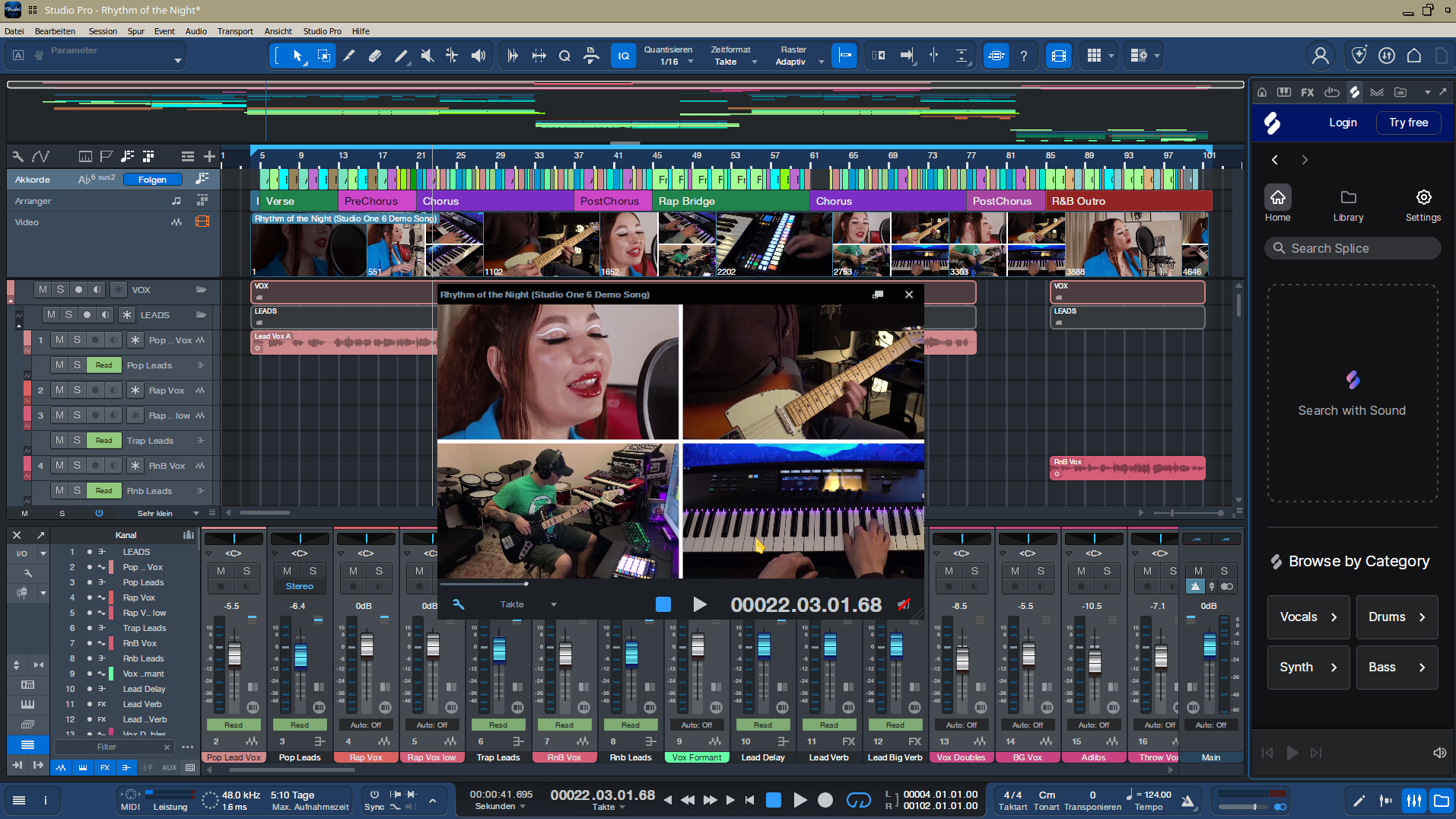Browse the Vocals category
The height and width of the screenshot is (819, 1456).
[x=1308, y=617]
